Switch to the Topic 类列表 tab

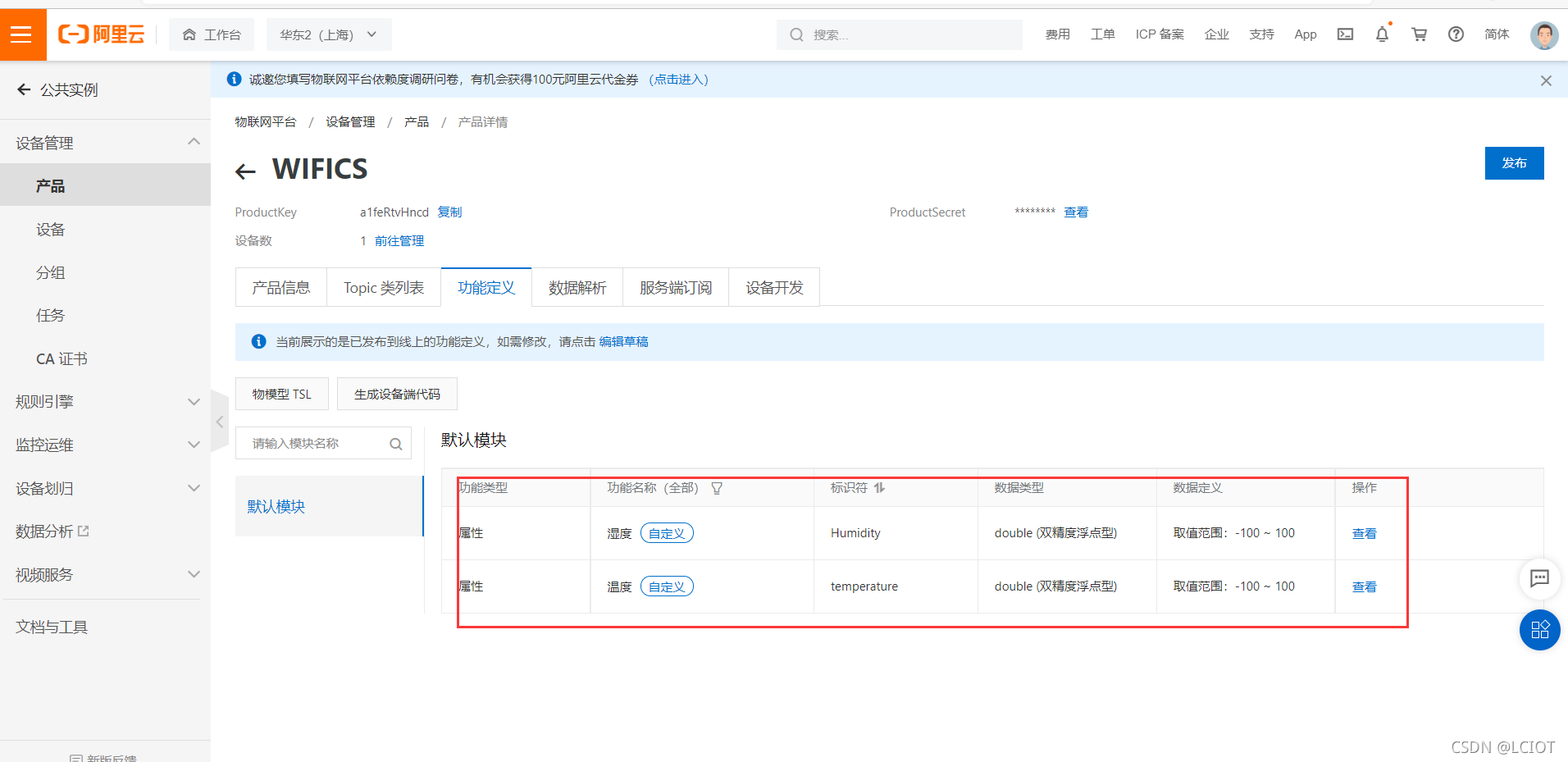pyautogui.click(x=384, y=287)
